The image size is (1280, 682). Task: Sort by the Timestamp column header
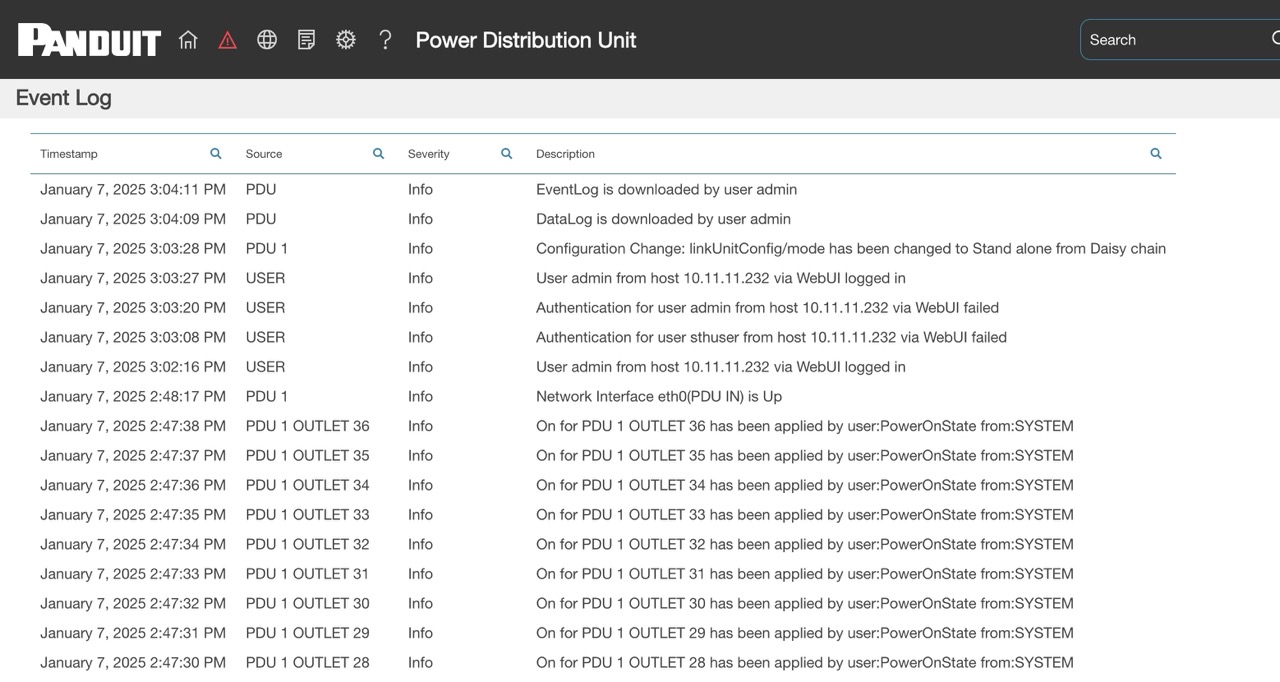point(69,154)
